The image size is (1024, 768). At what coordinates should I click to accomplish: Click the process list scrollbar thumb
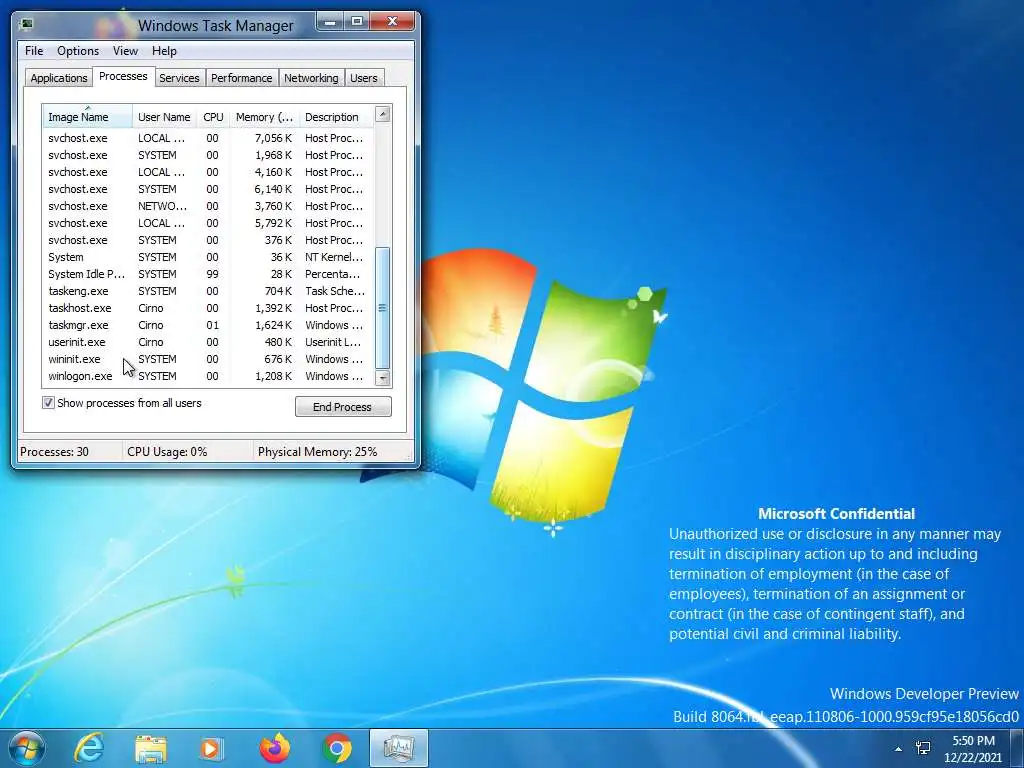point(383,308)
